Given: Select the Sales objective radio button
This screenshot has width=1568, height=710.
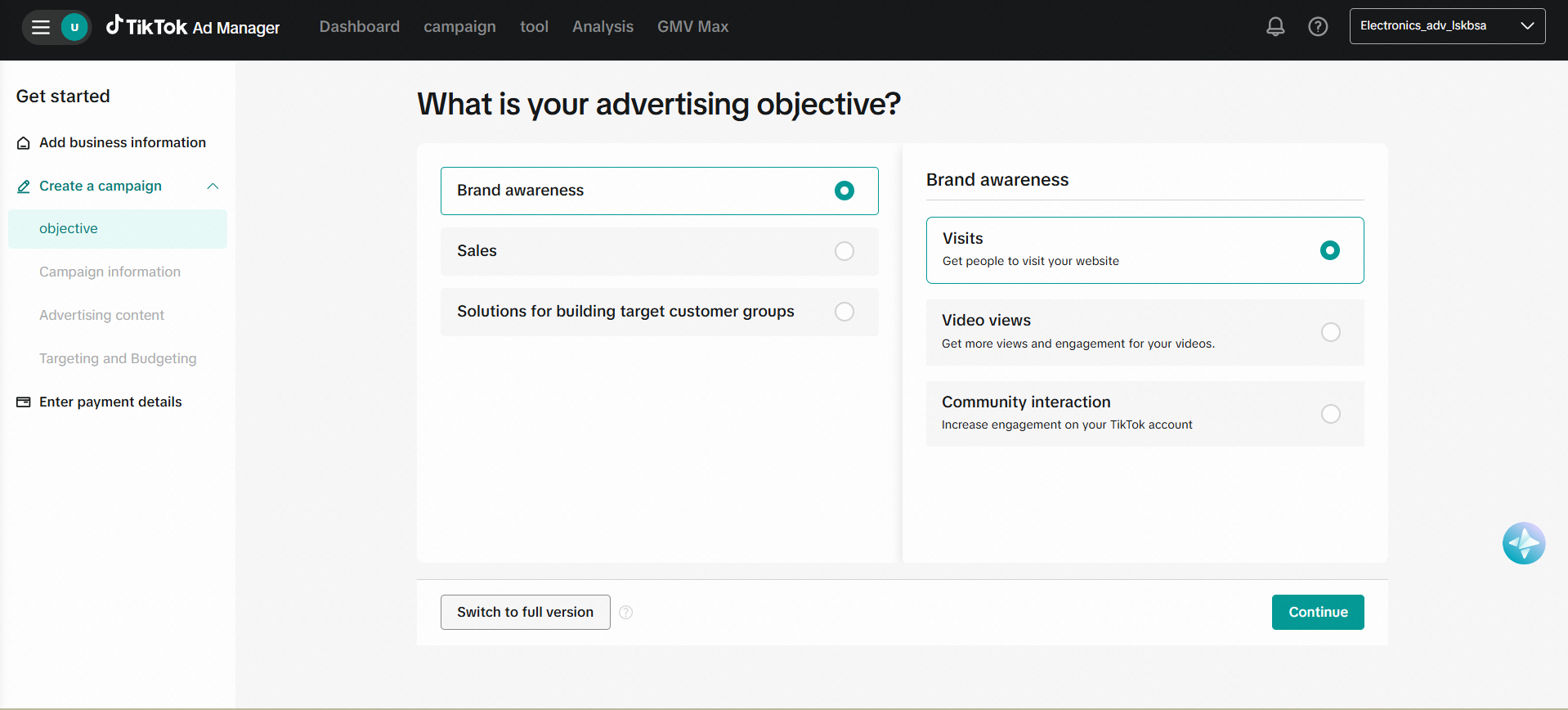Looking at the screenshot, I should point(844,251).
